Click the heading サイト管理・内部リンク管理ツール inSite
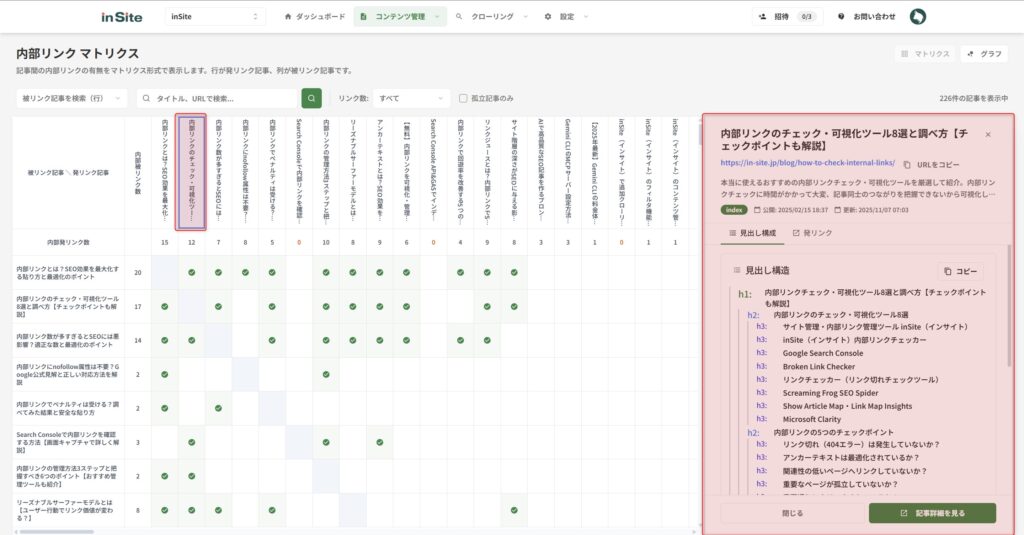The image size is (1024, 535). tap(875, 327)
